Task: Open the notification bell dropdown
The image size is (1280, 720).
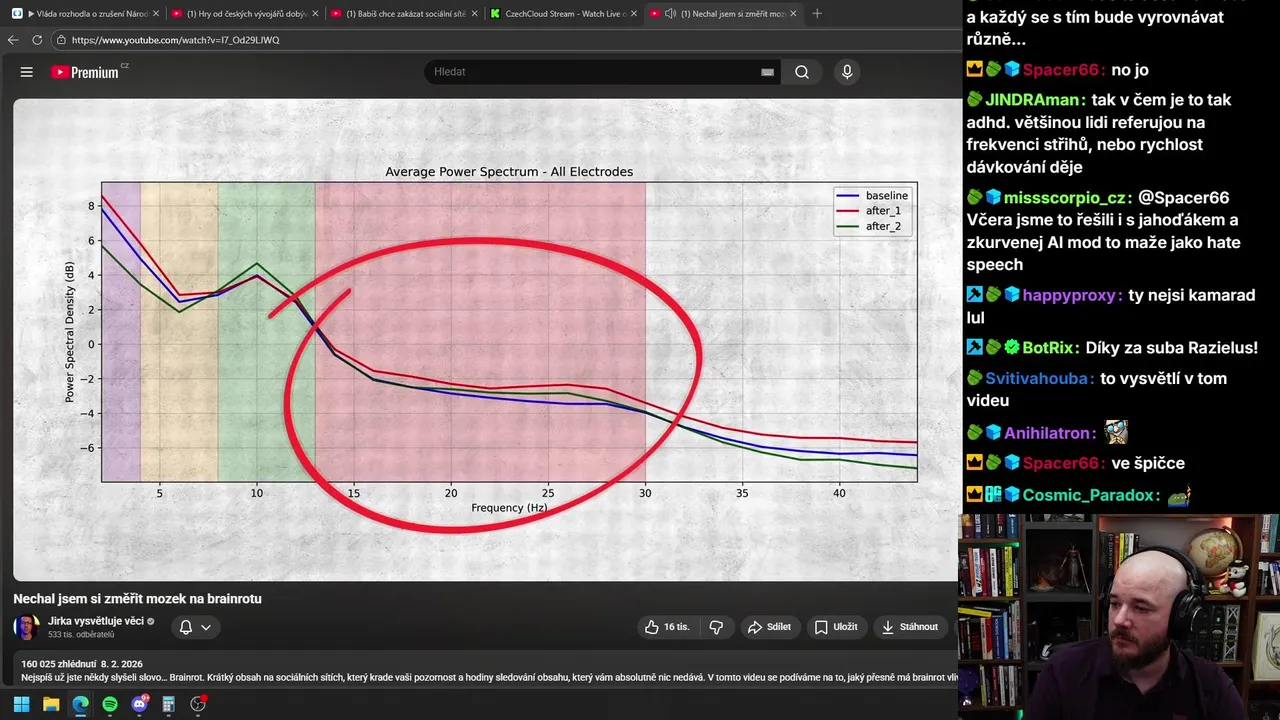Action: (195, 627)
